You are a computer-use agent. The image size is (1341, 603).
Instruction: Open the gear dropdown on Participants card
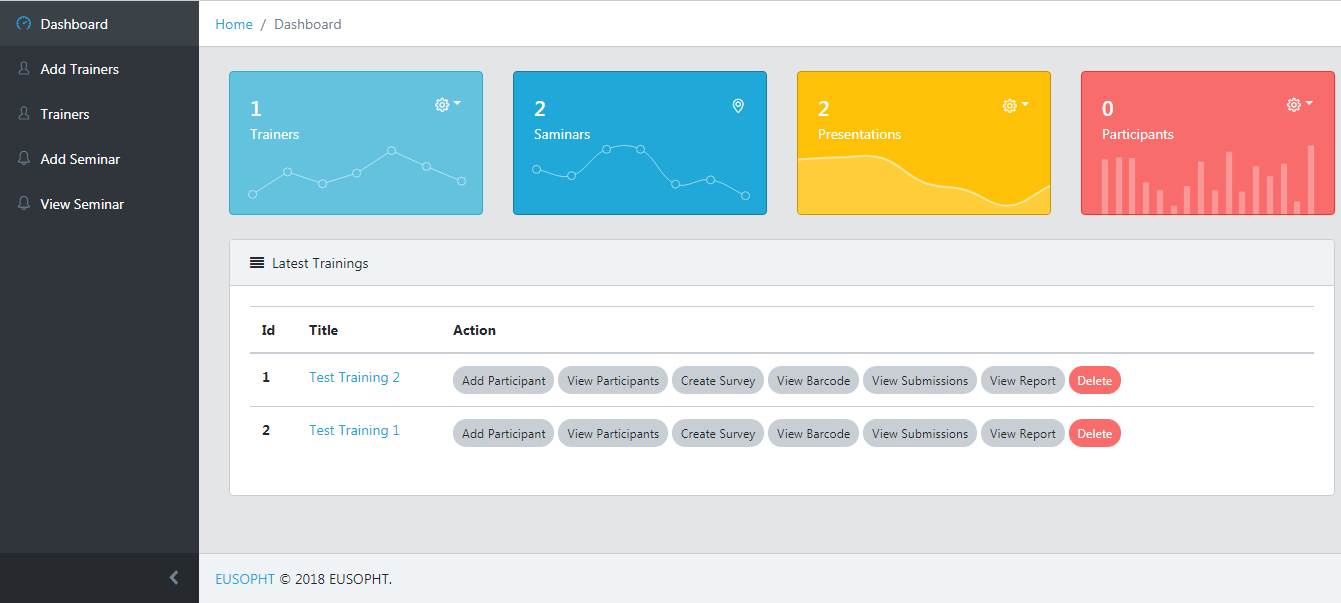(1299, 104)
